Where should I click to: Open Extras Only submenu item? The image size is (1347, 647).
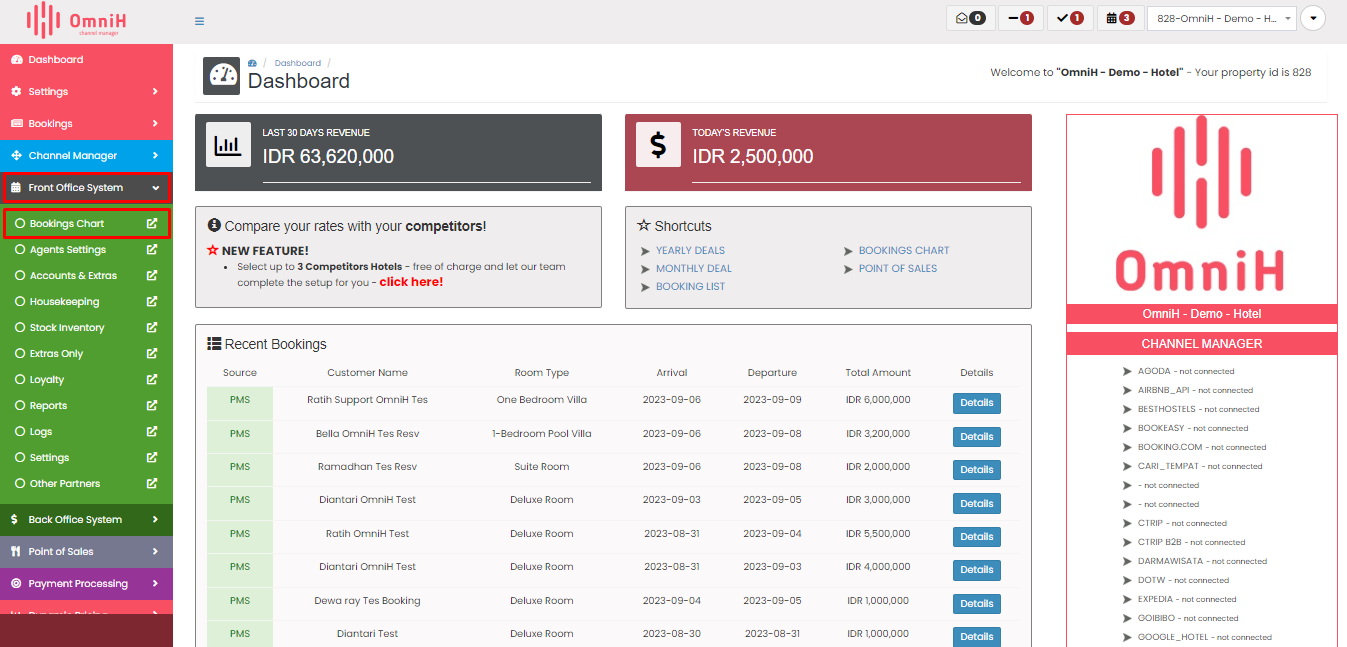pos(56,354)
